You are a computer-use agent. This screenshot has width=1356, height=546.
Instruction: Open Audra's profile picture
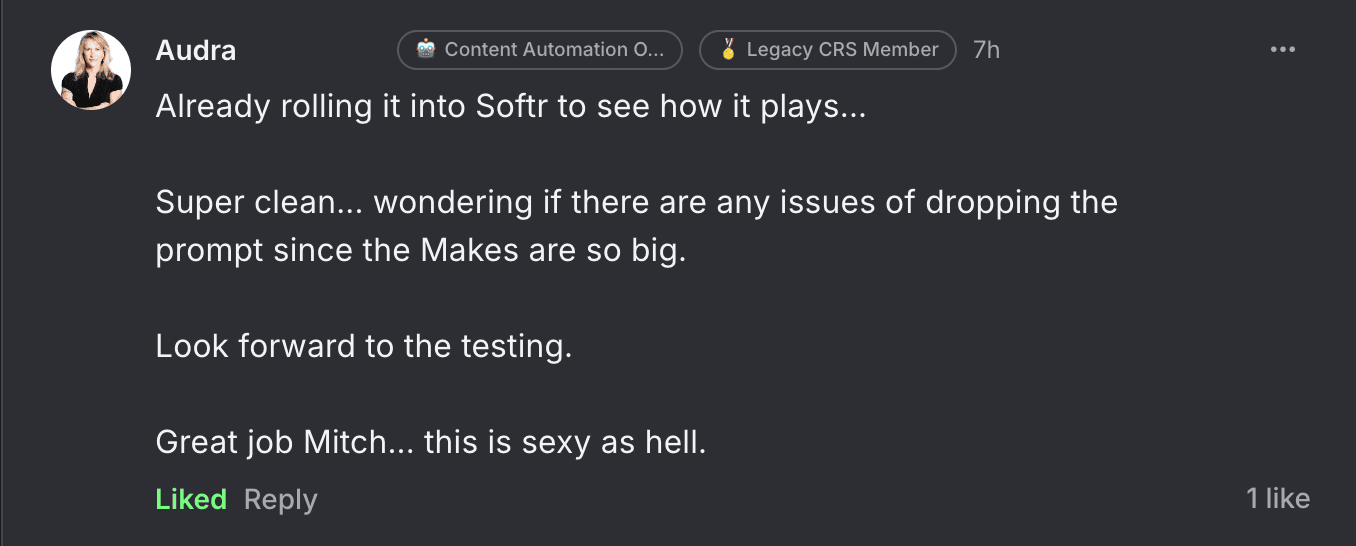(91, 70)
